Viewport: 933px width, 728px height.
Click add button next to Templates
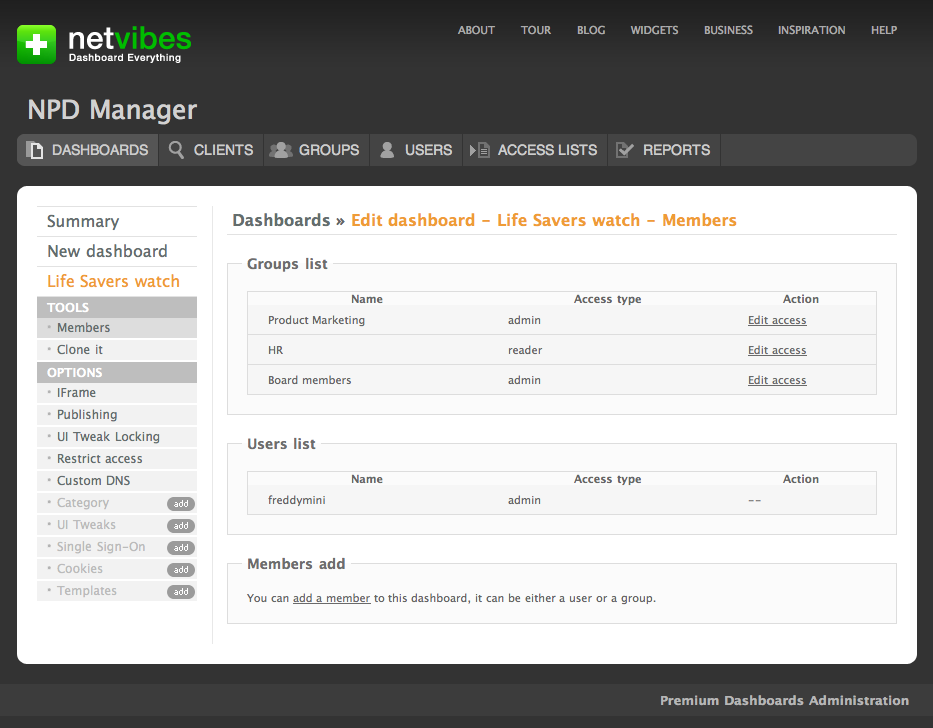181,592
